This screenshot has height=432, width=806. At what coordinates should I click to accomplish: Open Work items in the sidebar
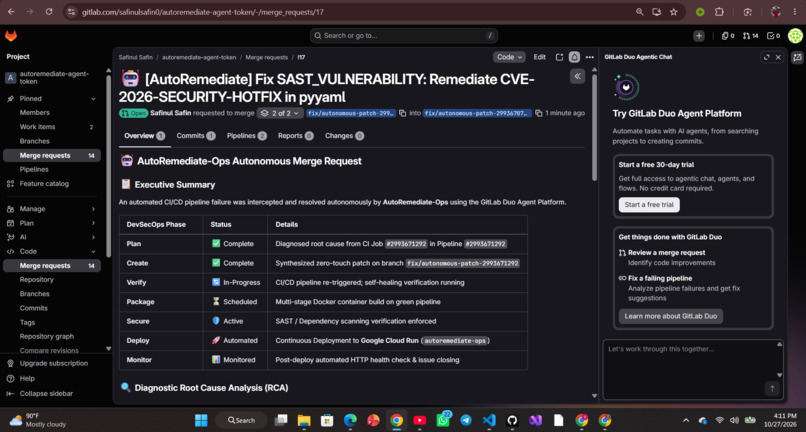tap(52, 127)
